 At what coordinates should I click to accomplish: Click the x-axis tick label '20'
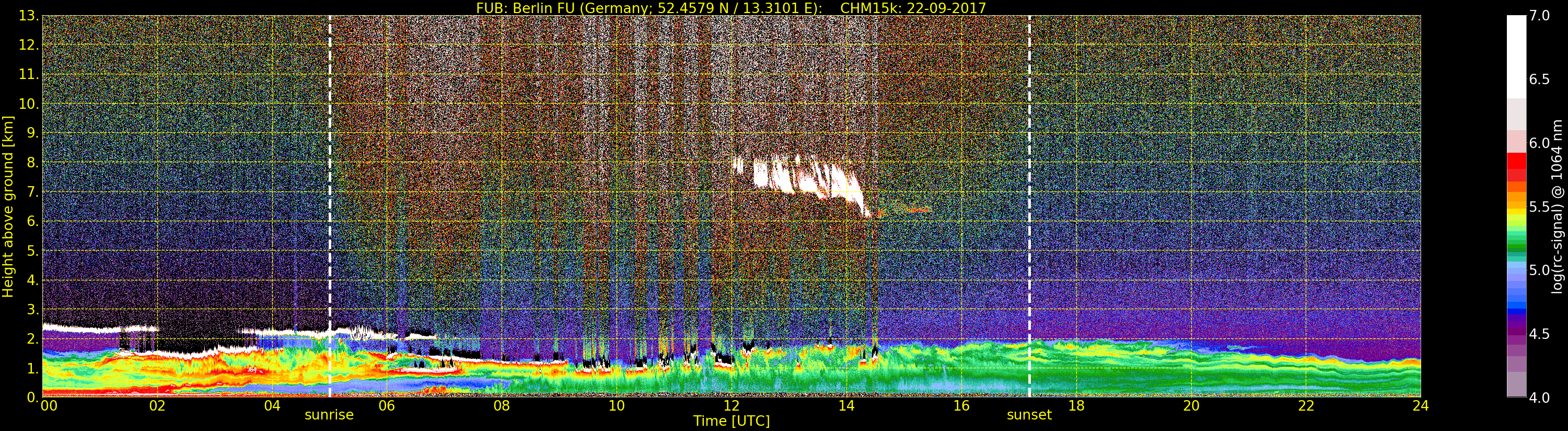point(1191,405)
